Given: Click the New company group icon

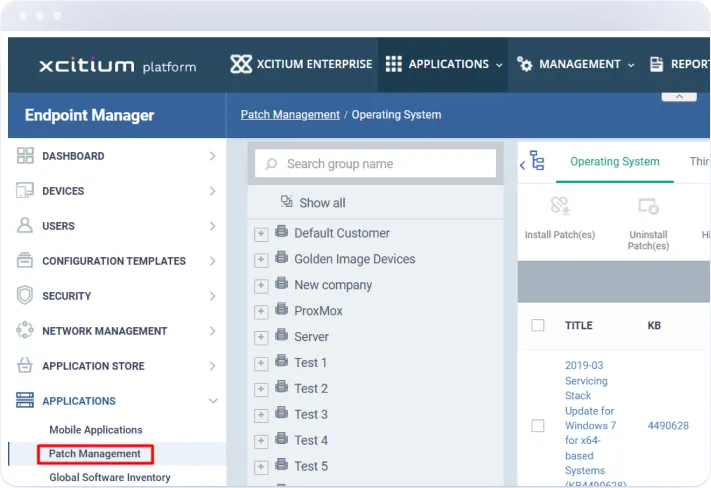Looking at the screenshot, I should point(282,283).
